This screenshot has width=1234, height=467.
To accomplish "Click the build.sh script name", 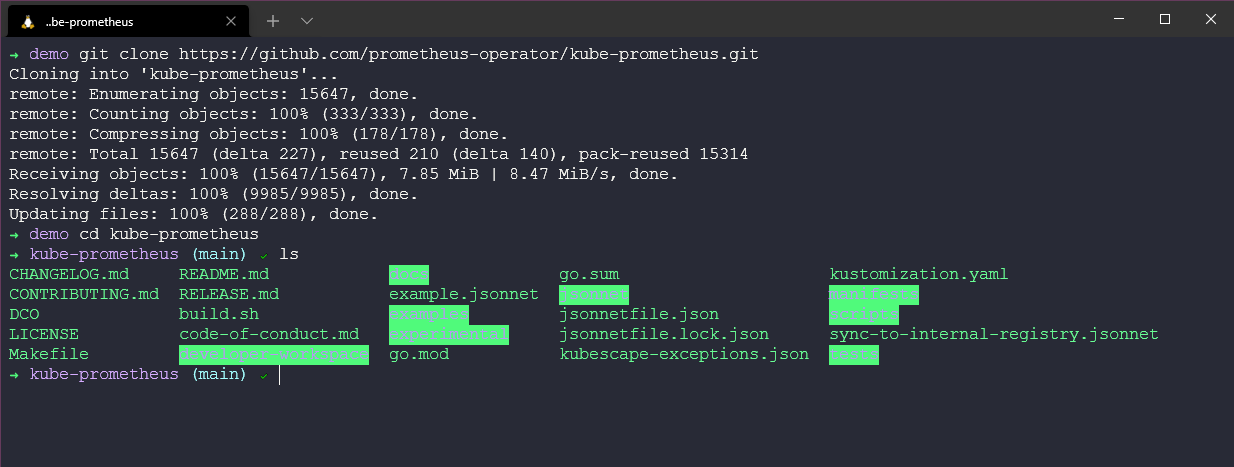I will coord(219,314).
